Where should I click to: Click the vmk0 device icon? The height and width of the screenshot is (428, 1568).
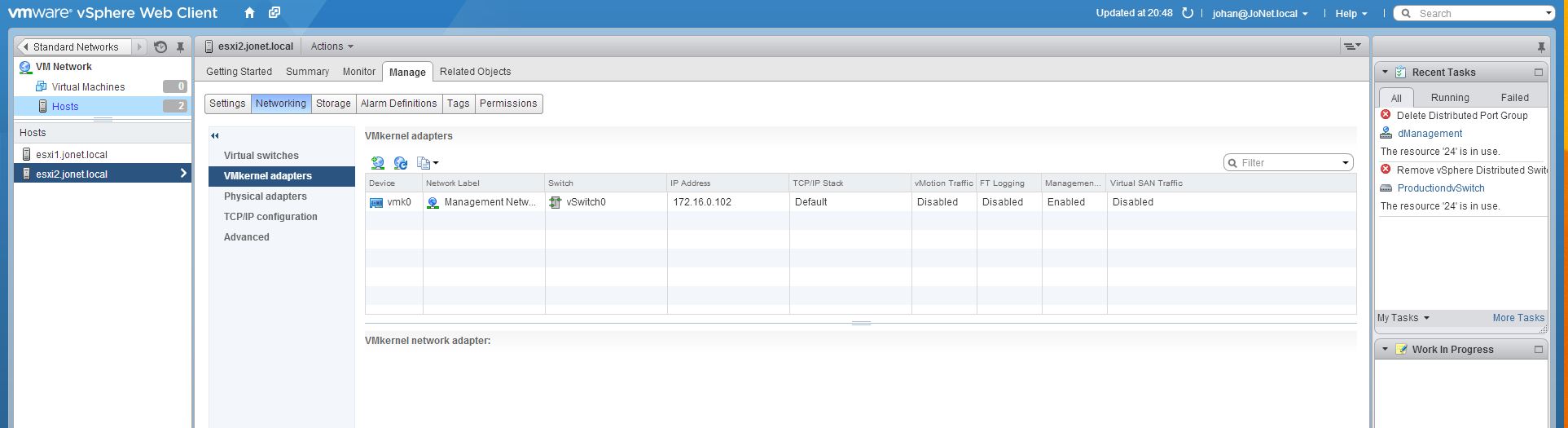(376, 202)
